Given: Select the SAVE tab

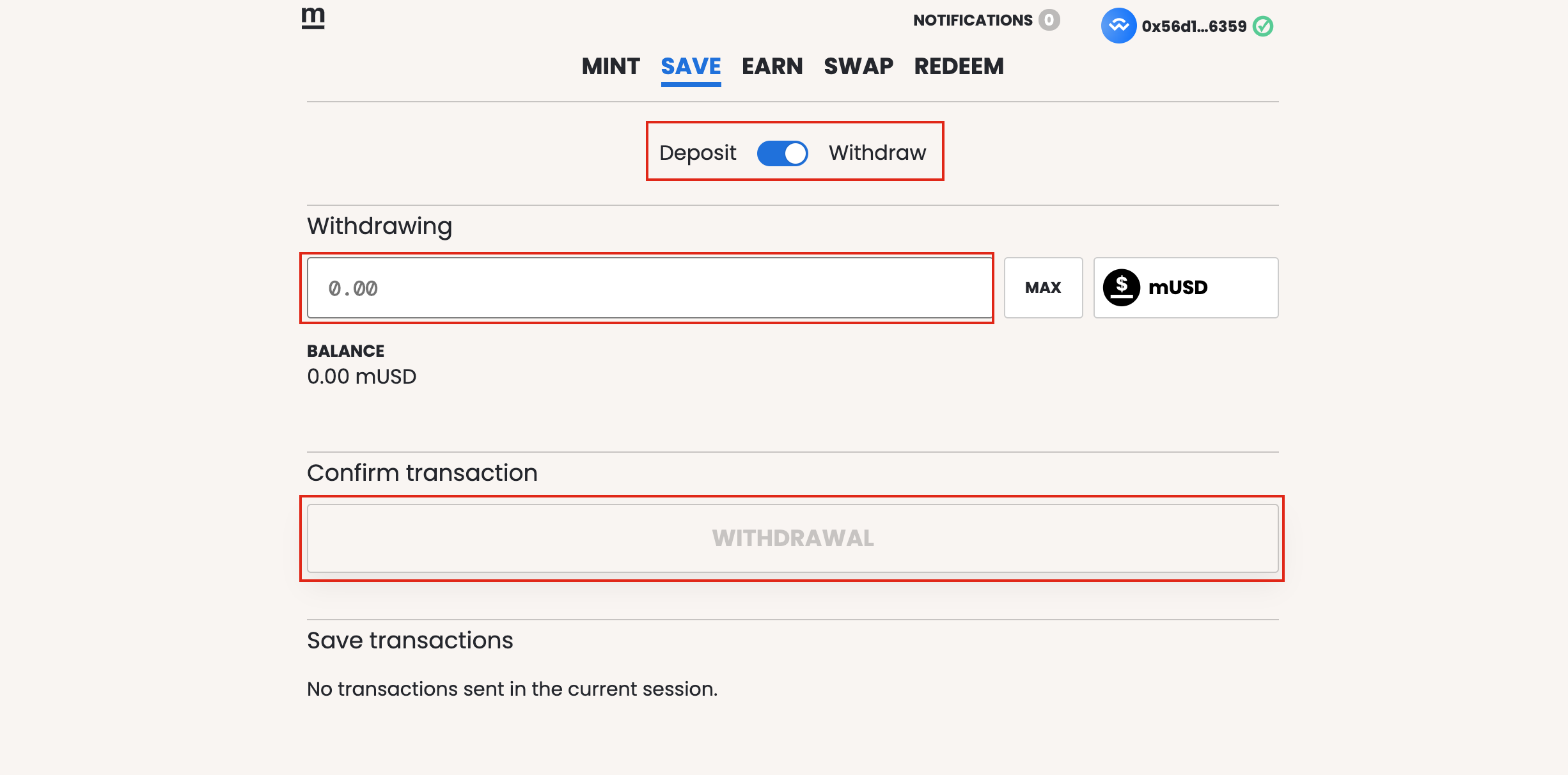Looking at the screenshot, I should coord(691,67).
